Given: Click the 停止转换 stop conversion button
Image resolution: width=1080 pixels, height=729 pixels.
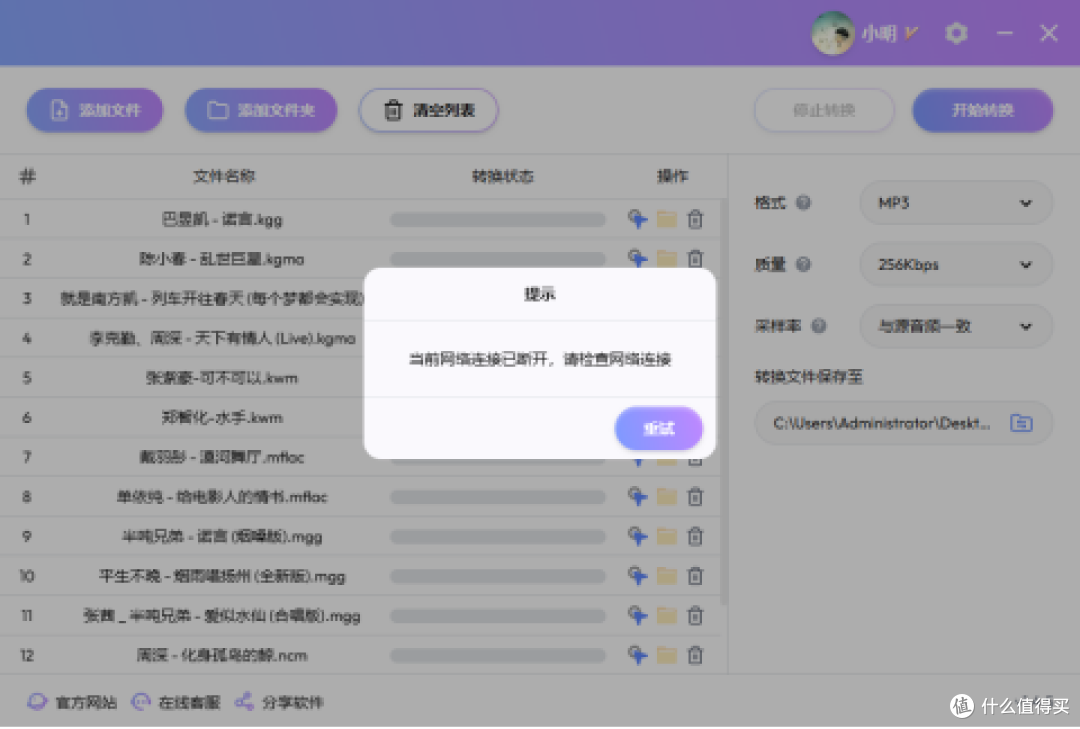Looking at the screenshot, I should click(824, 110).
